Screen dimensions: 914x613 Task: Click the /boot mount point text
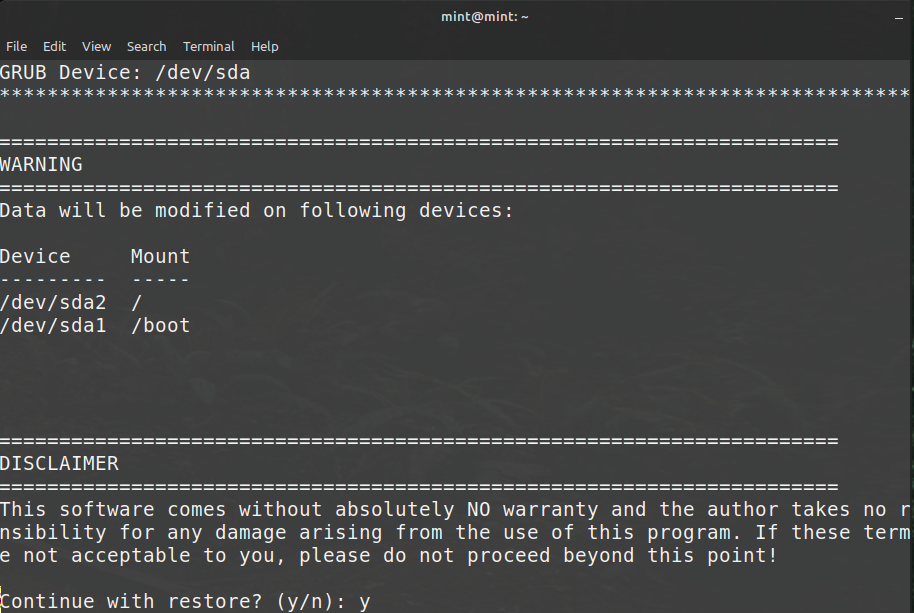coord(160,325)
